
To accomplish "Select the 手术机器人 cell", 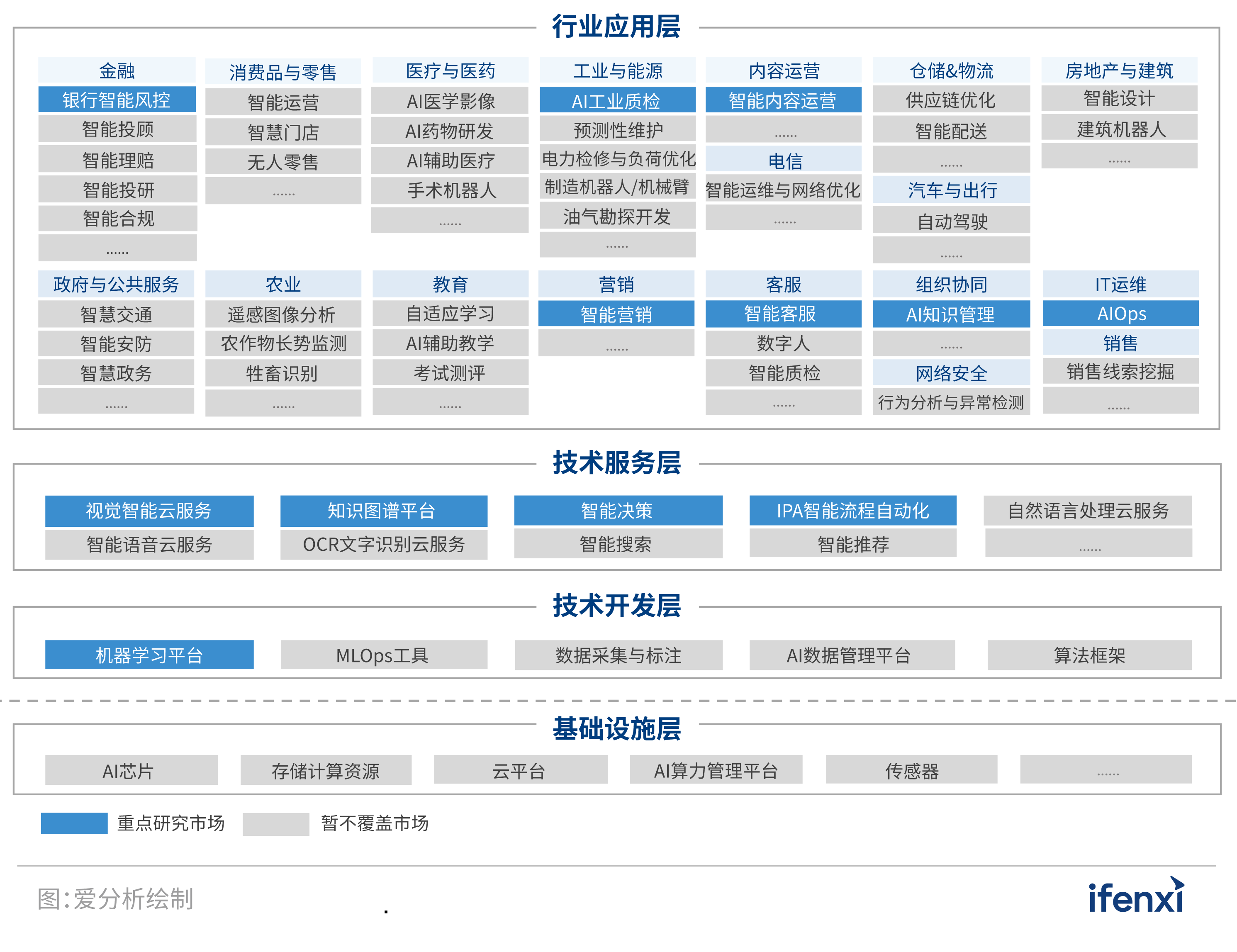I will (450, 190).
